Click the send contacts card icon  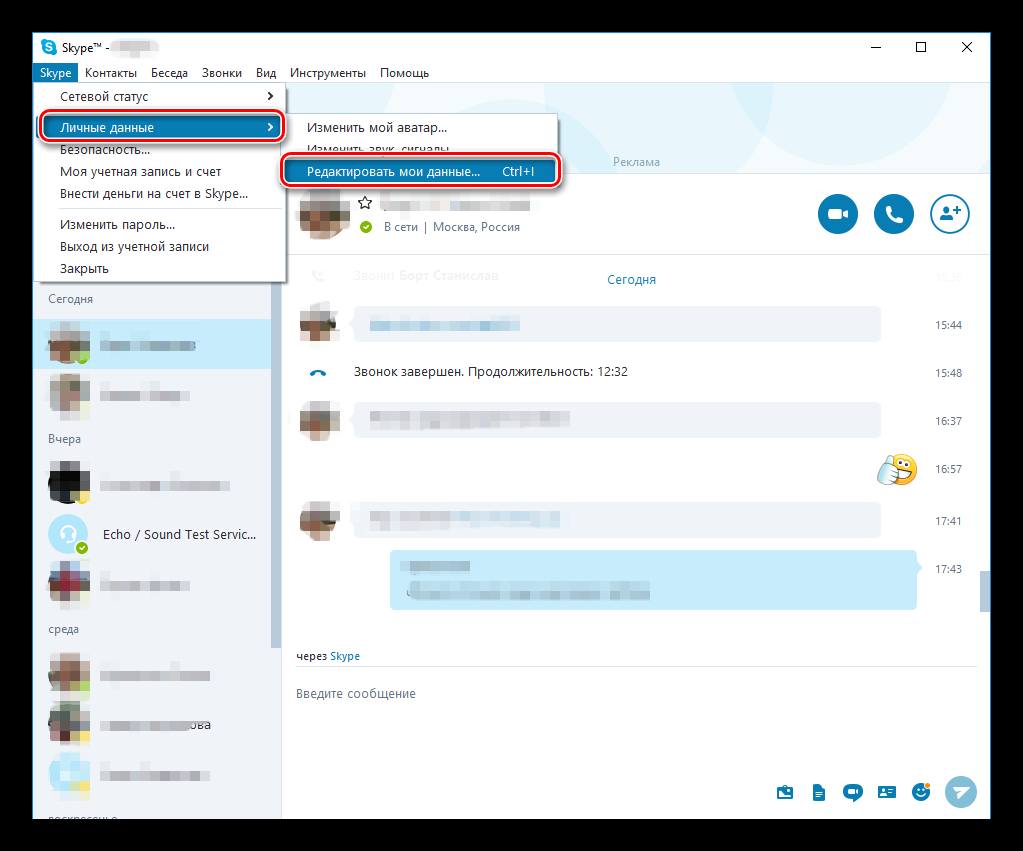tap(886, 792)
